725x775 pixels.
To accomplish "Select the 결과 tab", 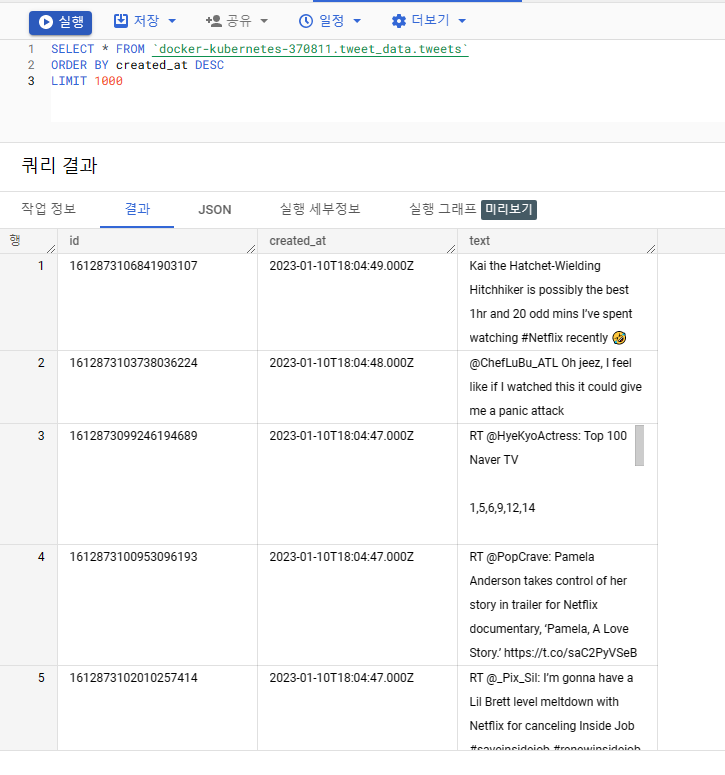I will 137,209.
